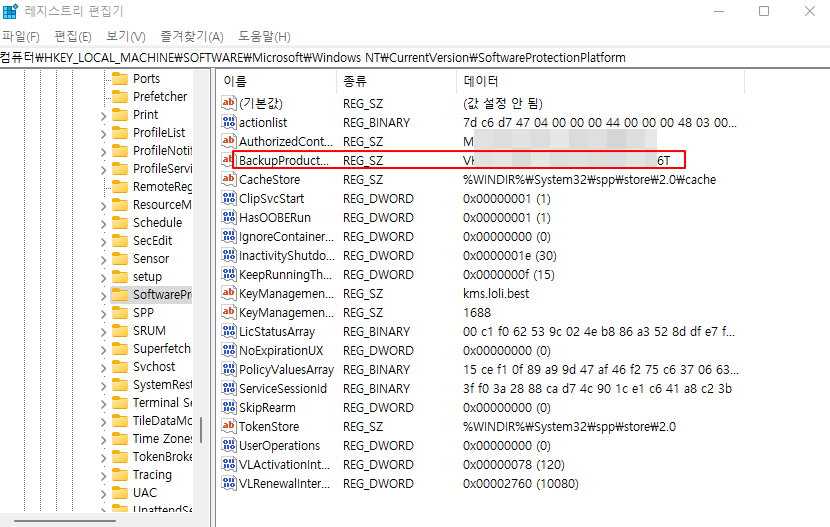Select the Print folder icon

coord(120,115)
